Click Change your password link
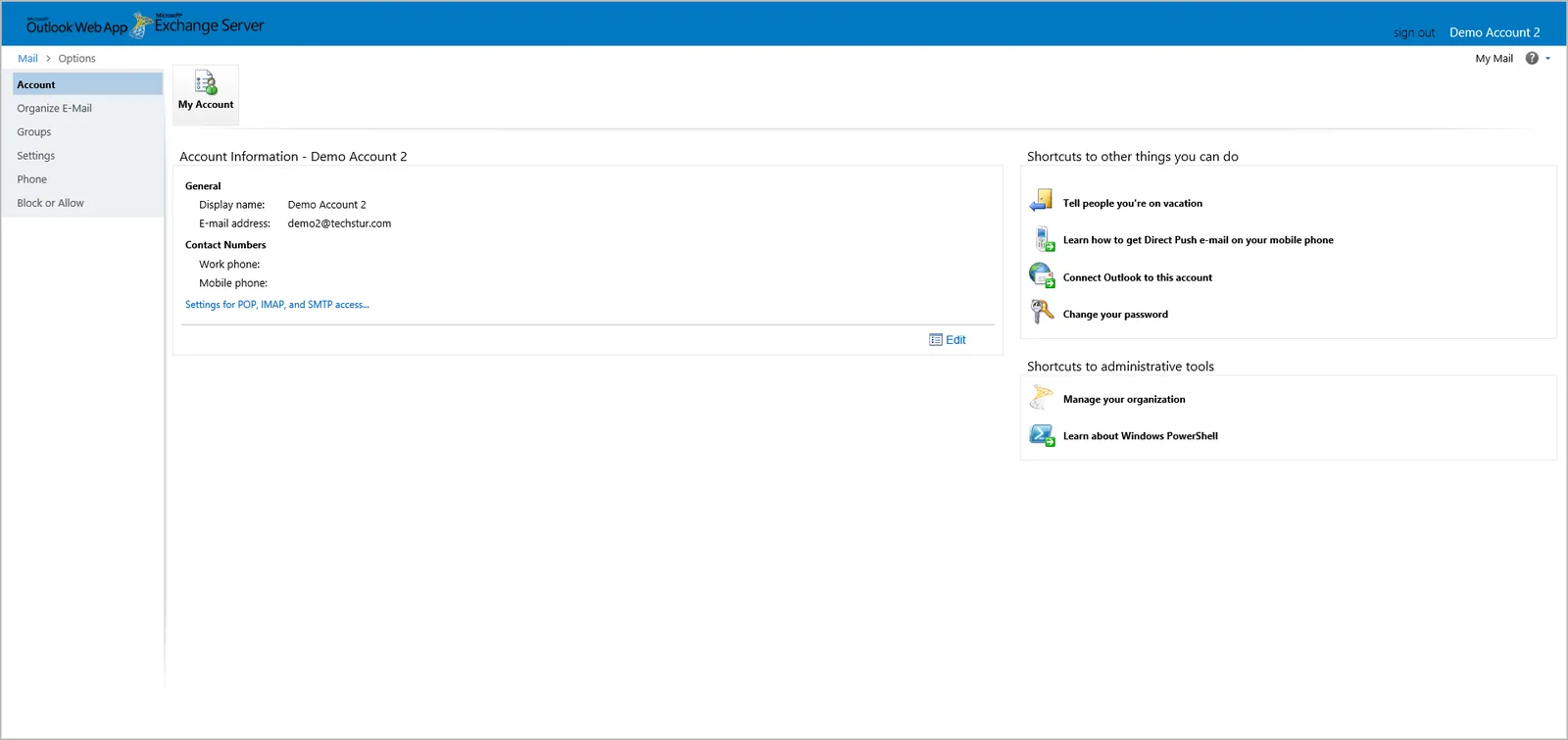Screen dimensions: 1568x740 tap(1115, 315)
